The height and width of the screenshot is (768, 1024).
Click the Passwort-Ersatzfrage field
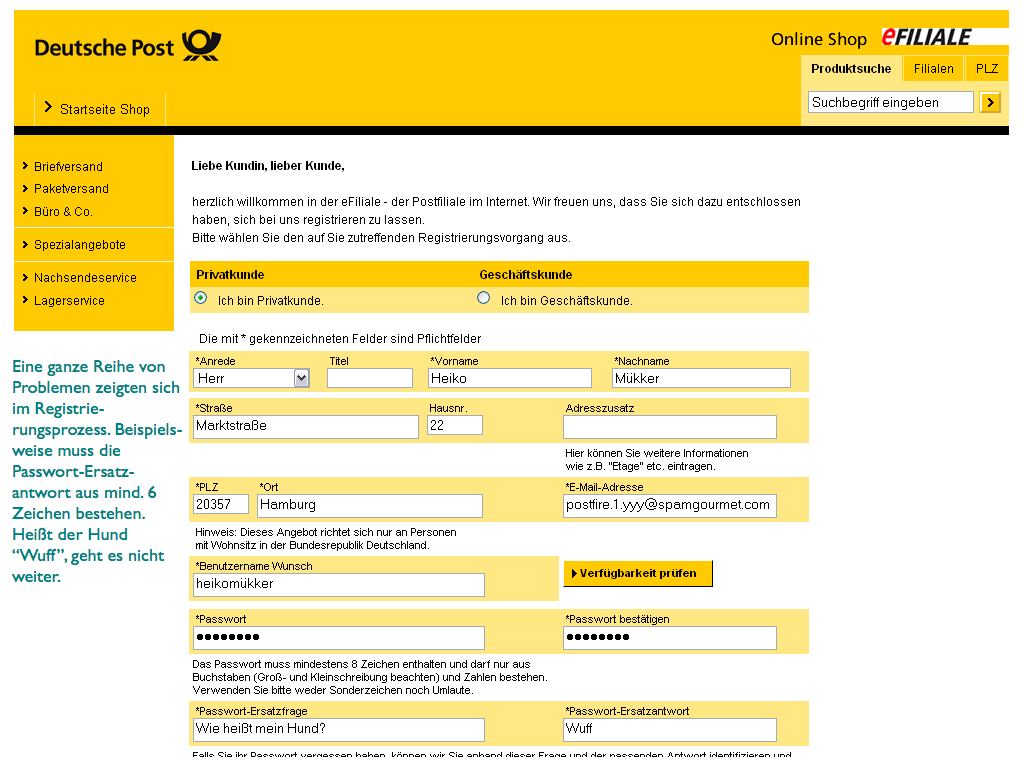click(339, 729)
